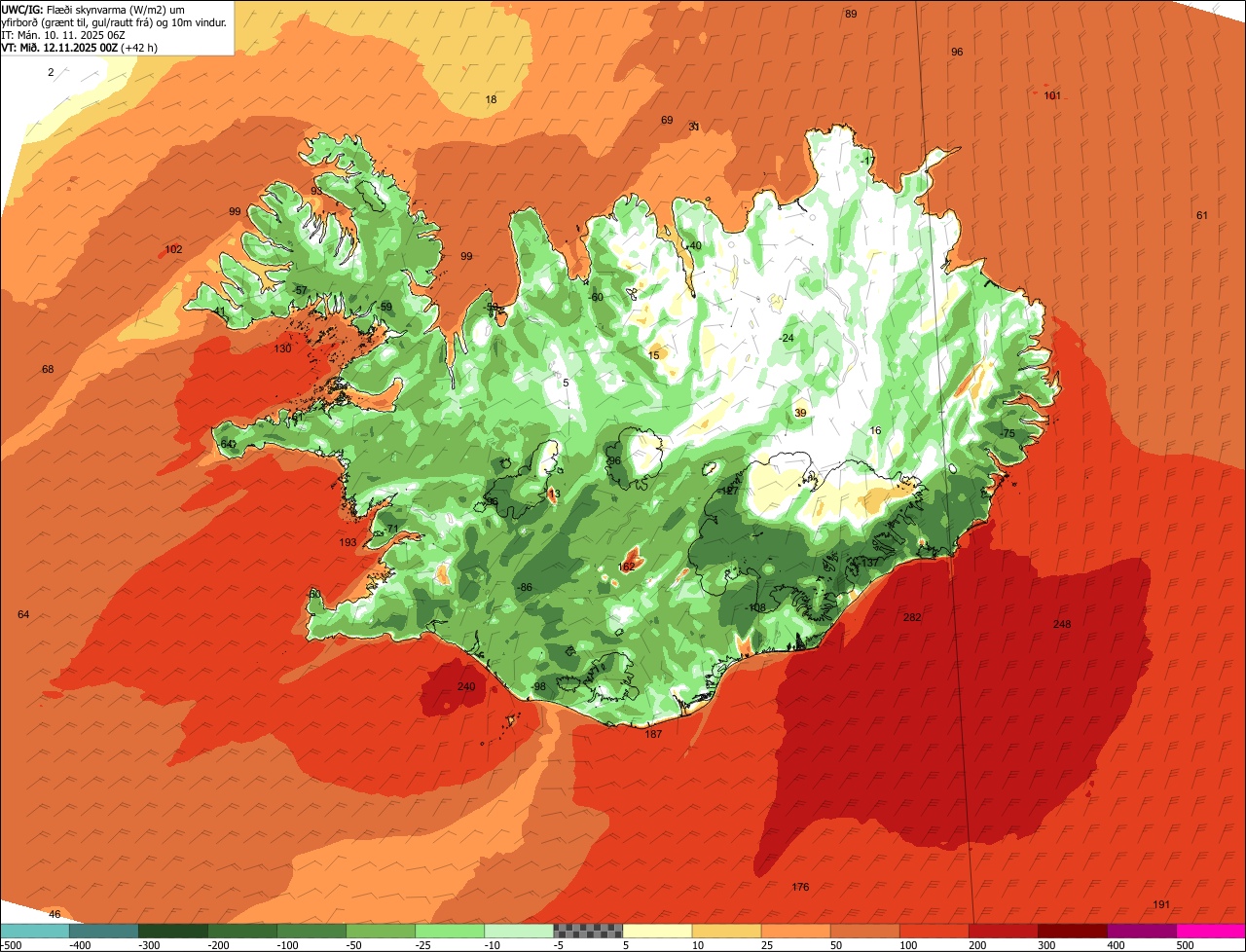Click the map value 96

957,52
